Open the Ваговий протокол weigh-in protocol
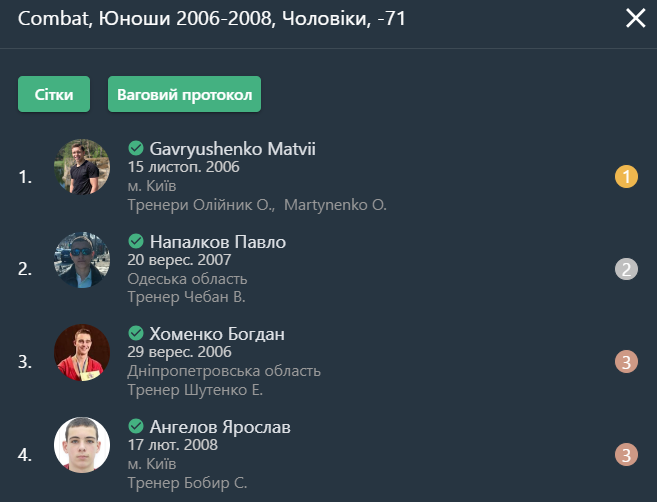 tap(184, 94)
